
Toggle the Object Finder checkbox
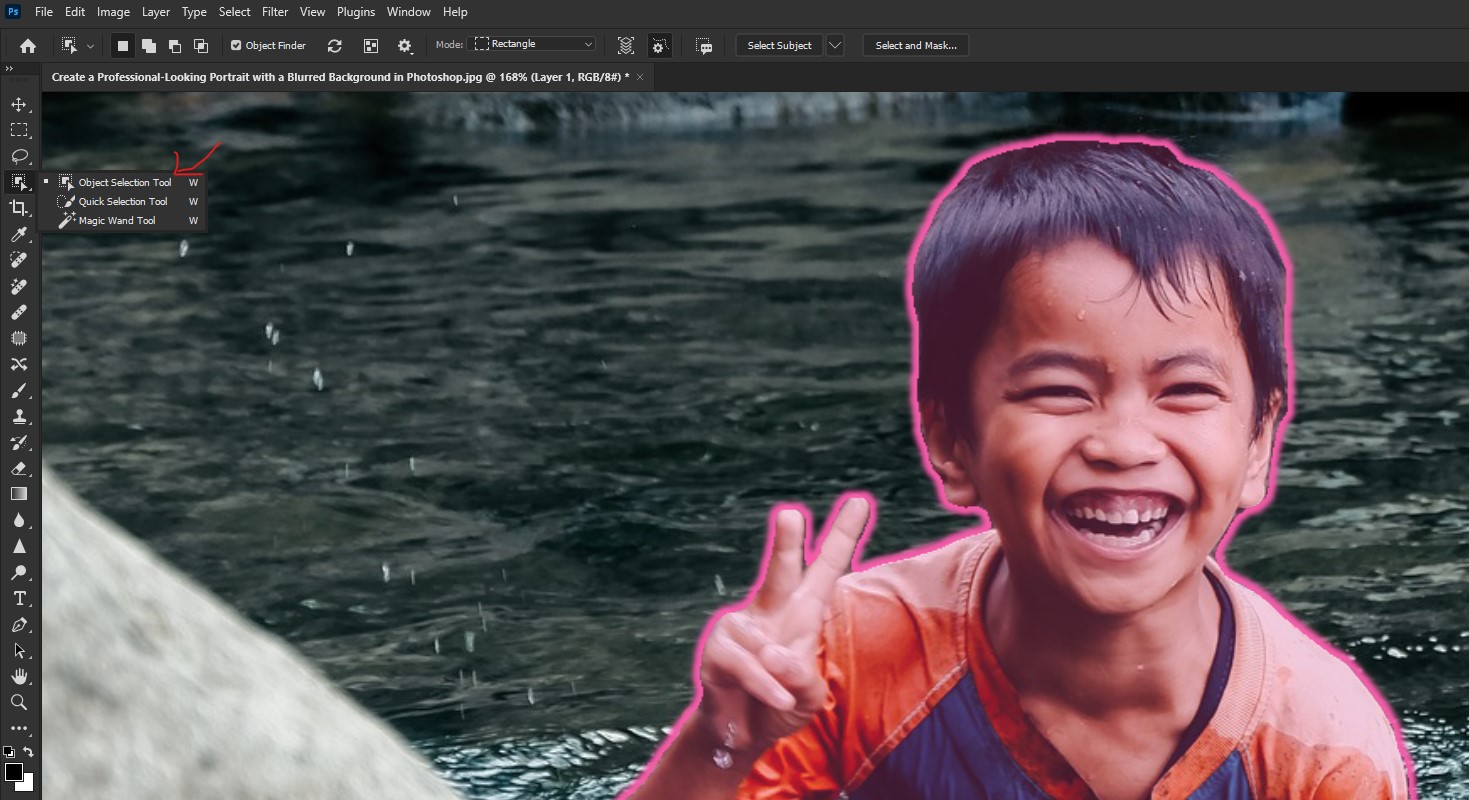pyautogui.click(x=236, y=45)
